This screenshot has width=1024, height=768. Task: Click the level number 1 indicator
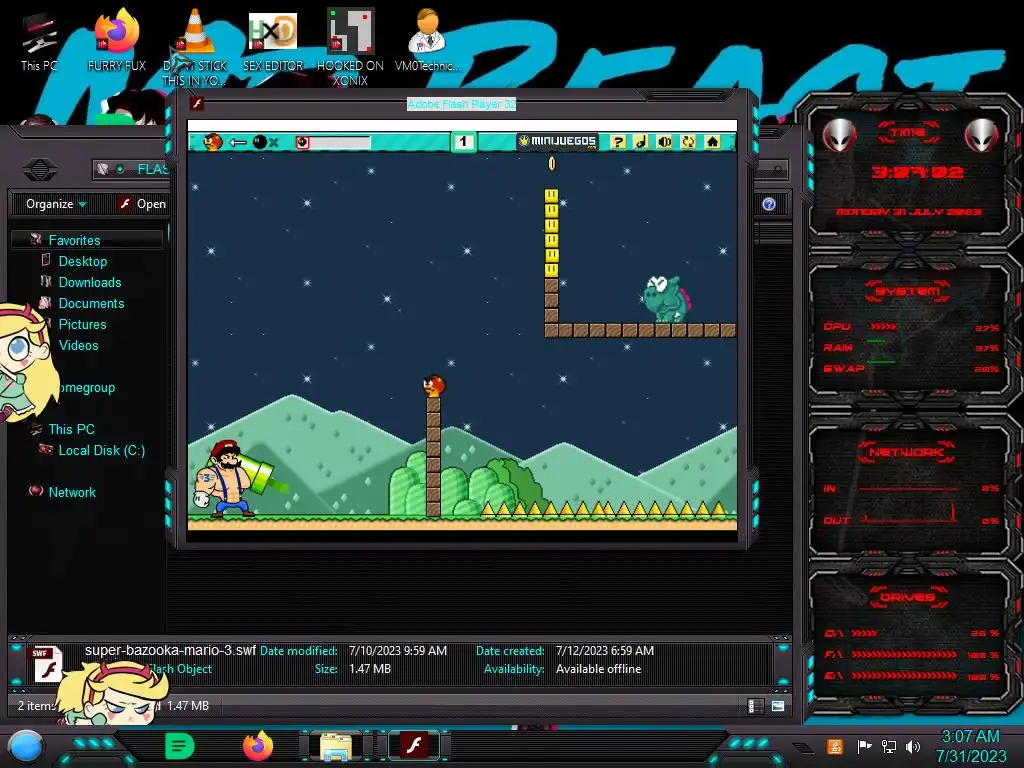tap(463, 142)
